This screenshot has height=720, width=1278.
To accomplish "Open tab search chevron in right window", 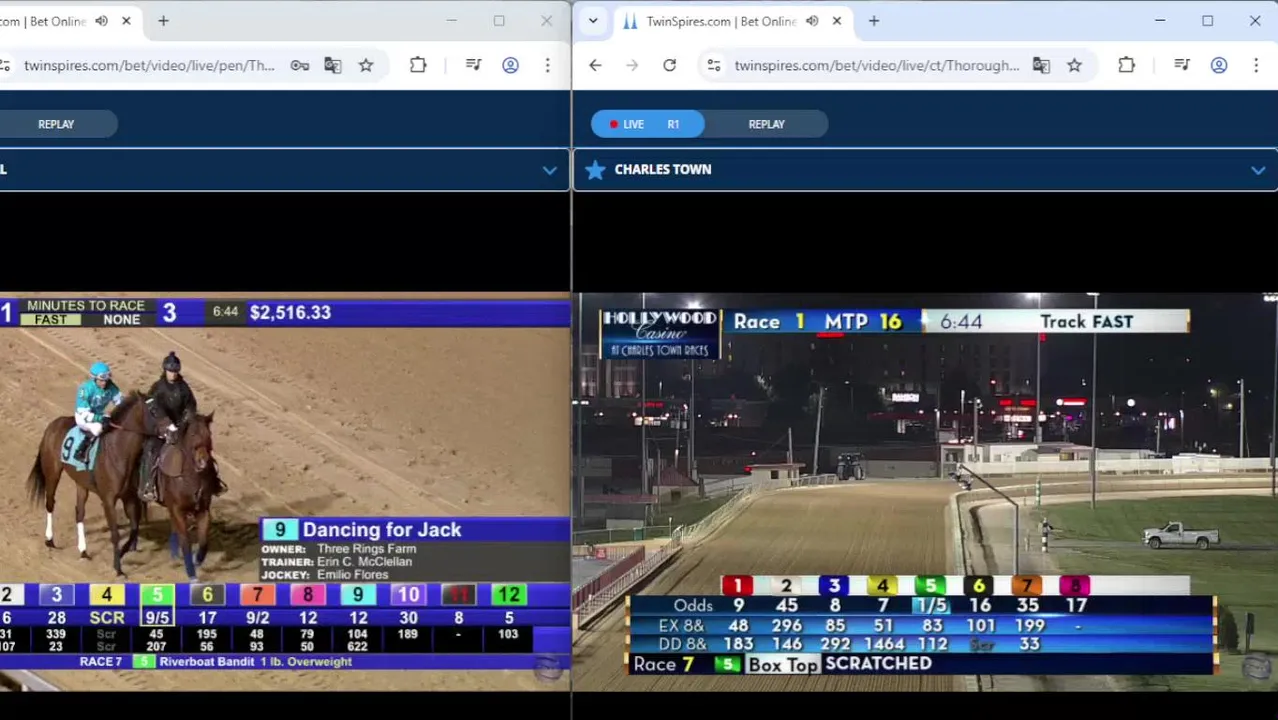I will [593, 21].
